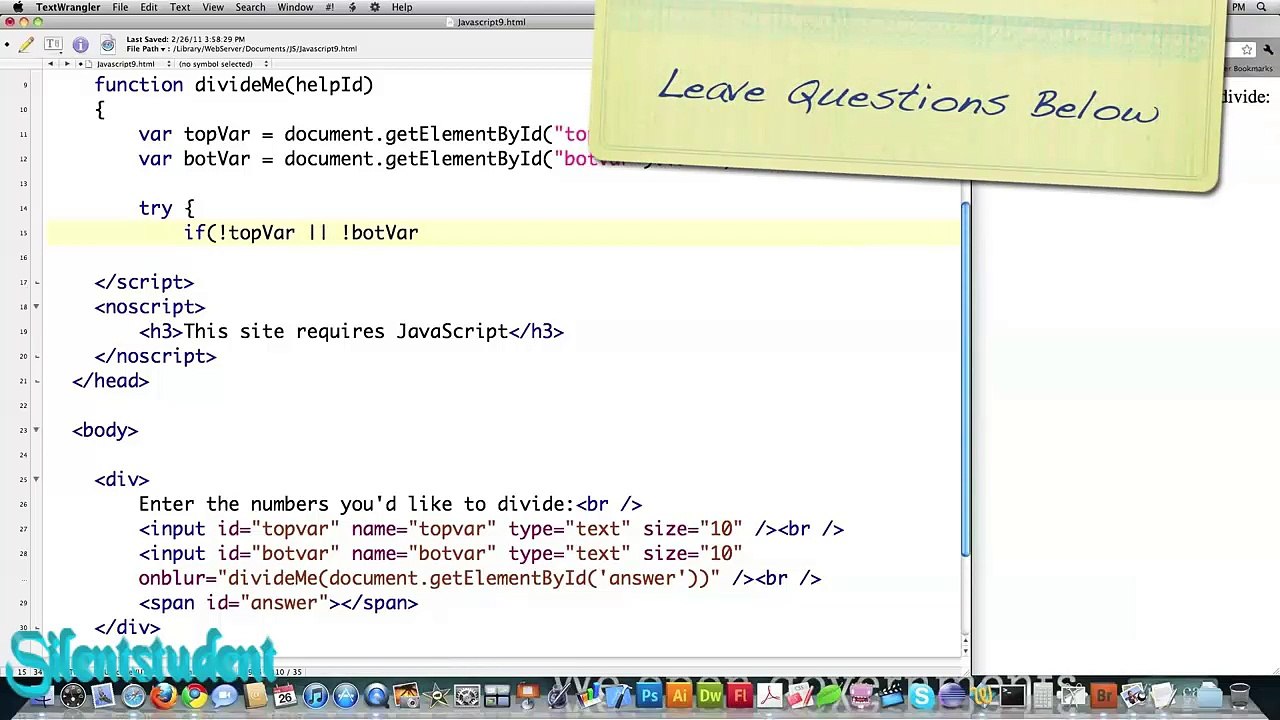The height and width of the screenshot is (720, 1280).
Task: Open the #! shebang menu
Action: (x=329, y=7)
